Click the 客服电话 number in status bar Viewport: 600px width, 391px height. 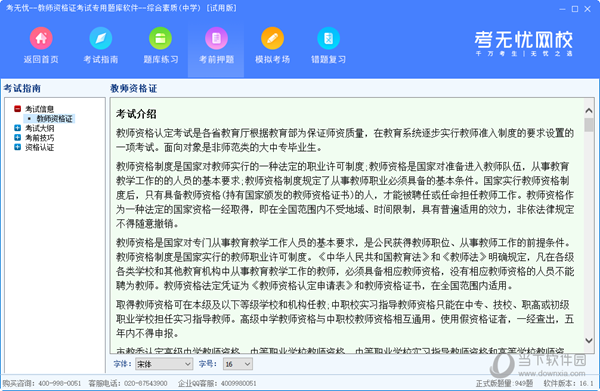click(146, 383)
